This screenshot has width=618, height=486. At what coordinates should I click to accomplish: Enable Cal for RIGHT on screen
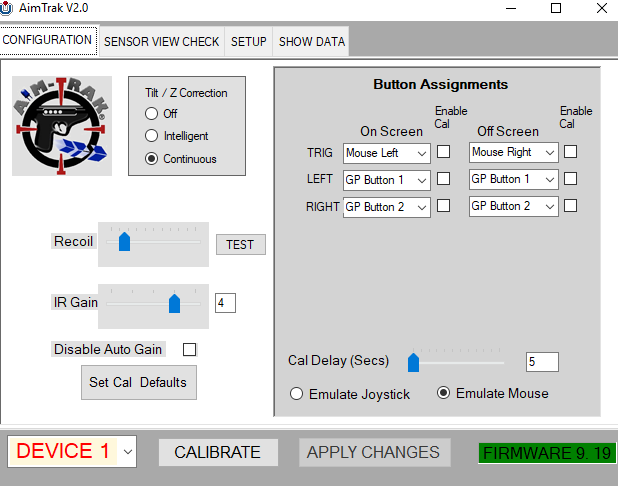[x=443, y=205]
